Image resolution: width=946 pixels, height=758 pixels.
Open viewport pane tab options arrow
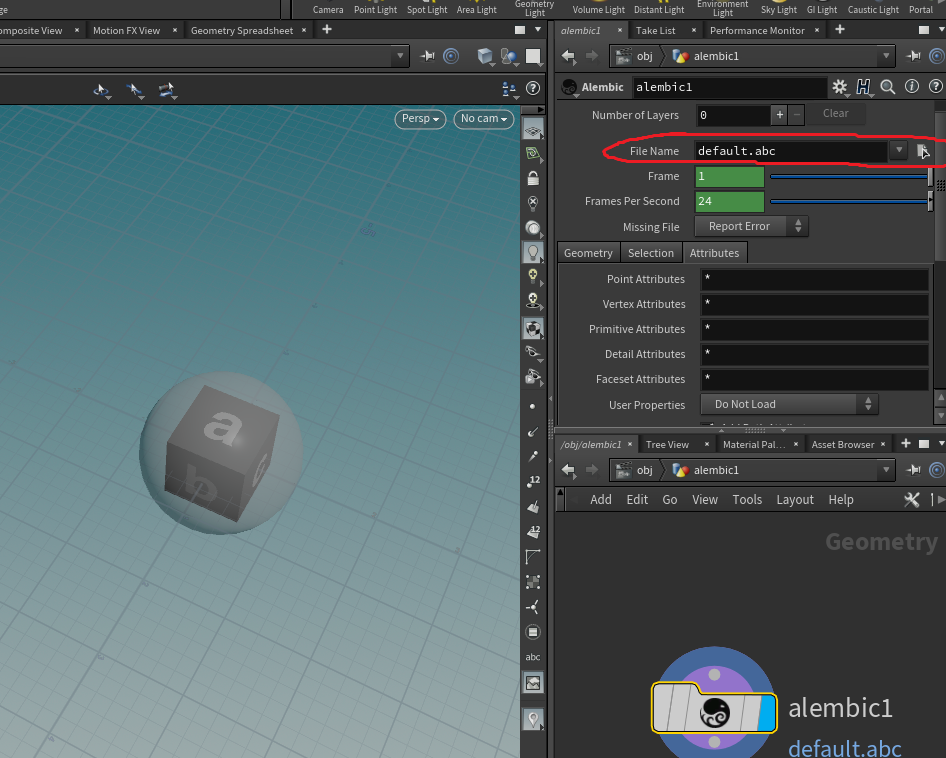click(538, 30)
